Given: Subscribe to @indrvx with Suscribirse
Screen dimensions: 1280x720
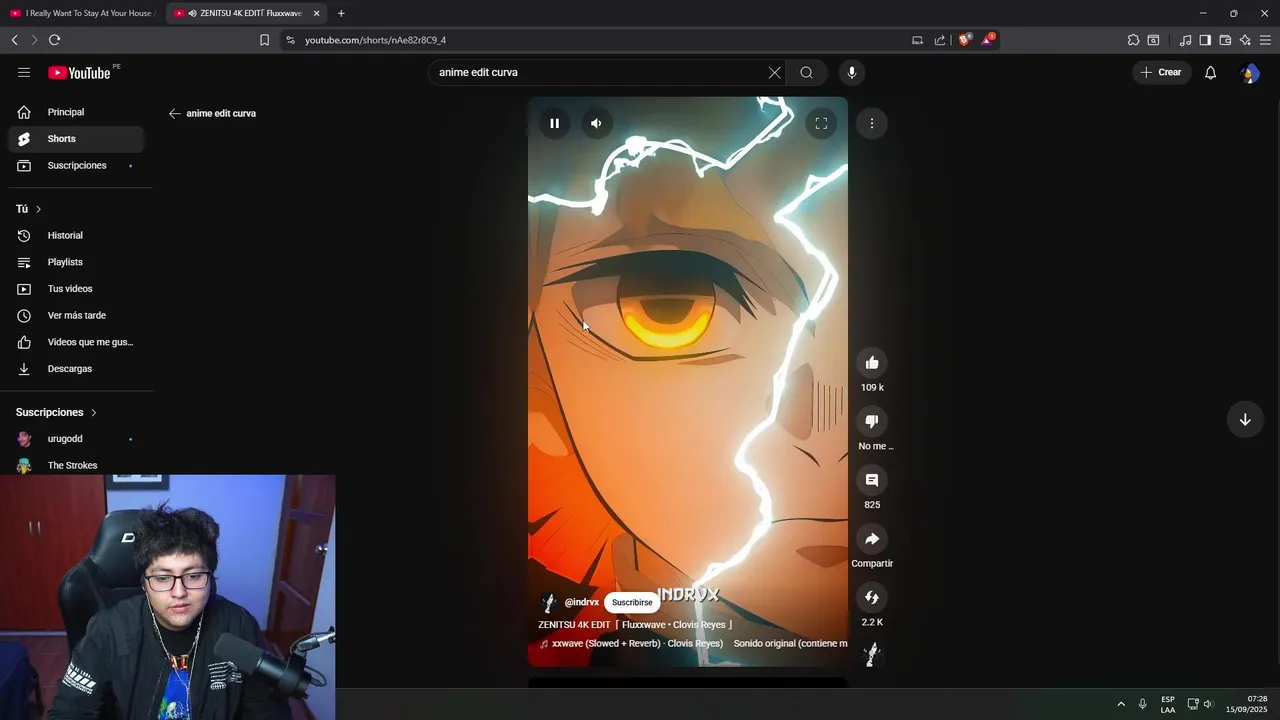Looking at the screenshot, I should (632, 602).
